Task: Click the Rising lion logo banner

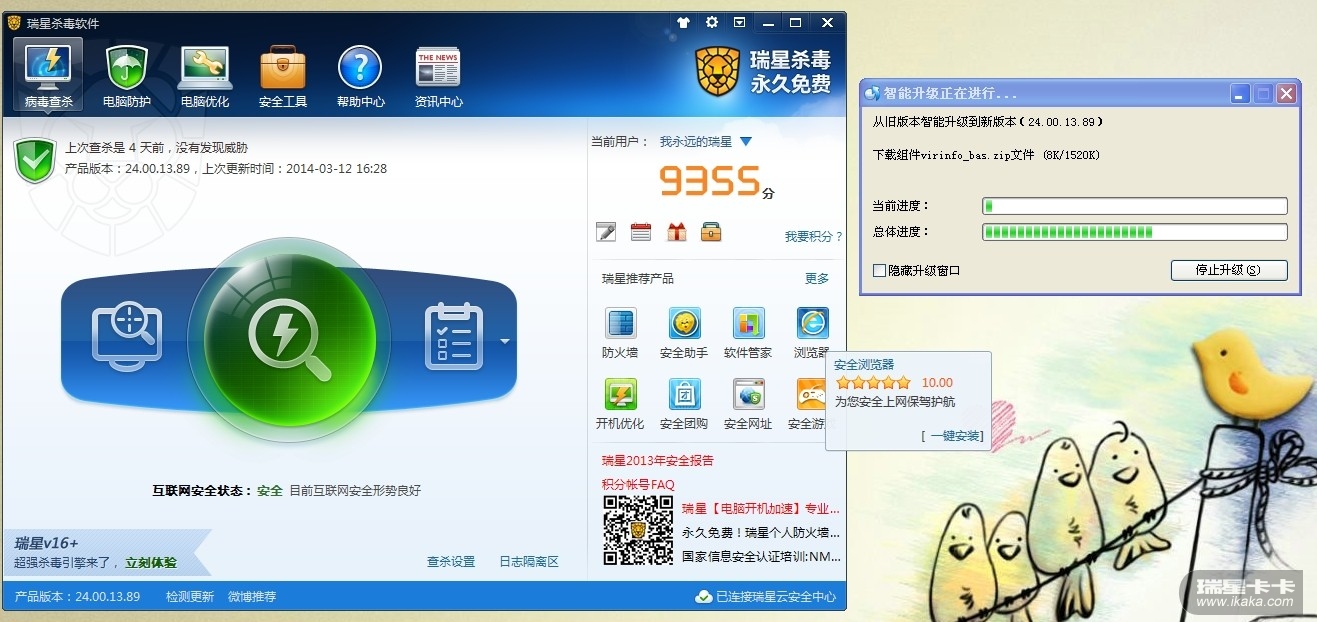Action: [765, 72]
